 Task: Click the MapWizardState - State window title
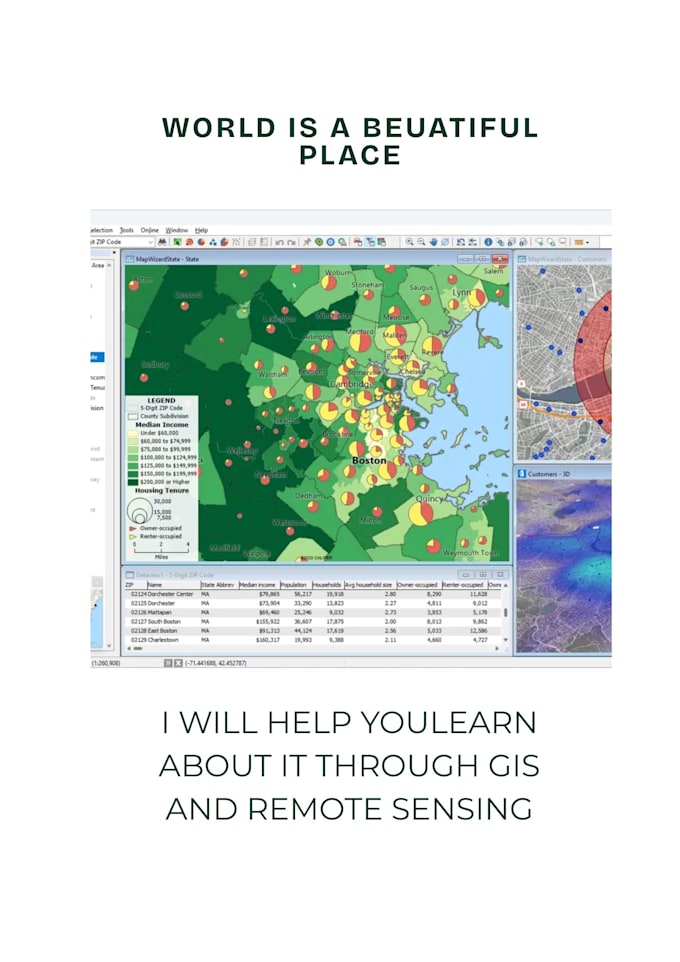pos(167,259)
